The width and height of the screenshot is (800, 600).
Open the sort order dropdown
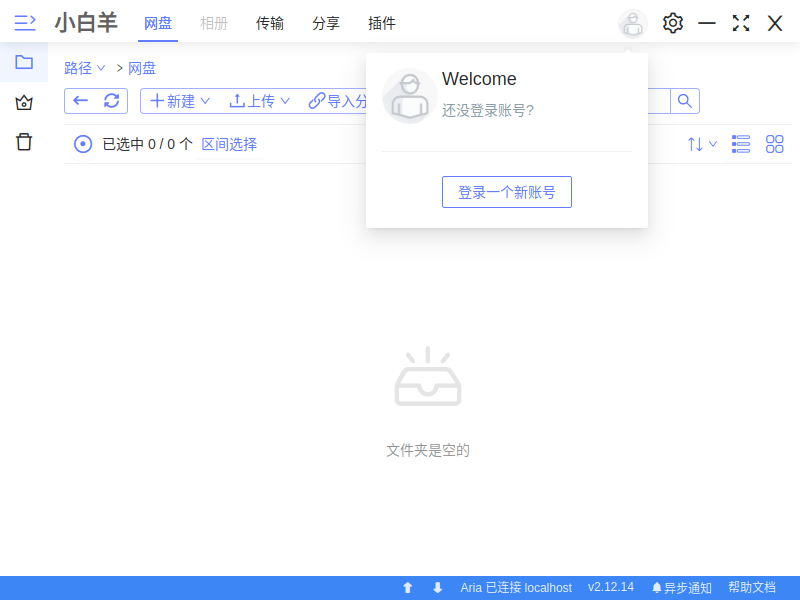tap(702, 144)
